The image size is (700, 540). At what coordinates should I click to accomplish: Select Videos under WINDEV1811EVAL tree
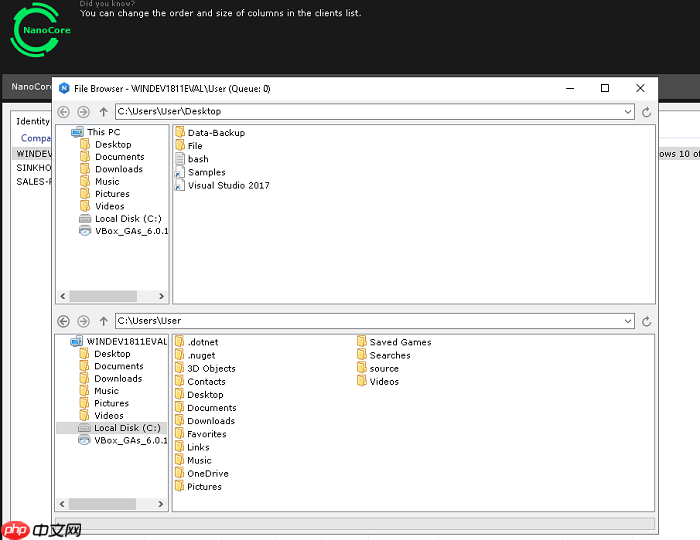101,415
